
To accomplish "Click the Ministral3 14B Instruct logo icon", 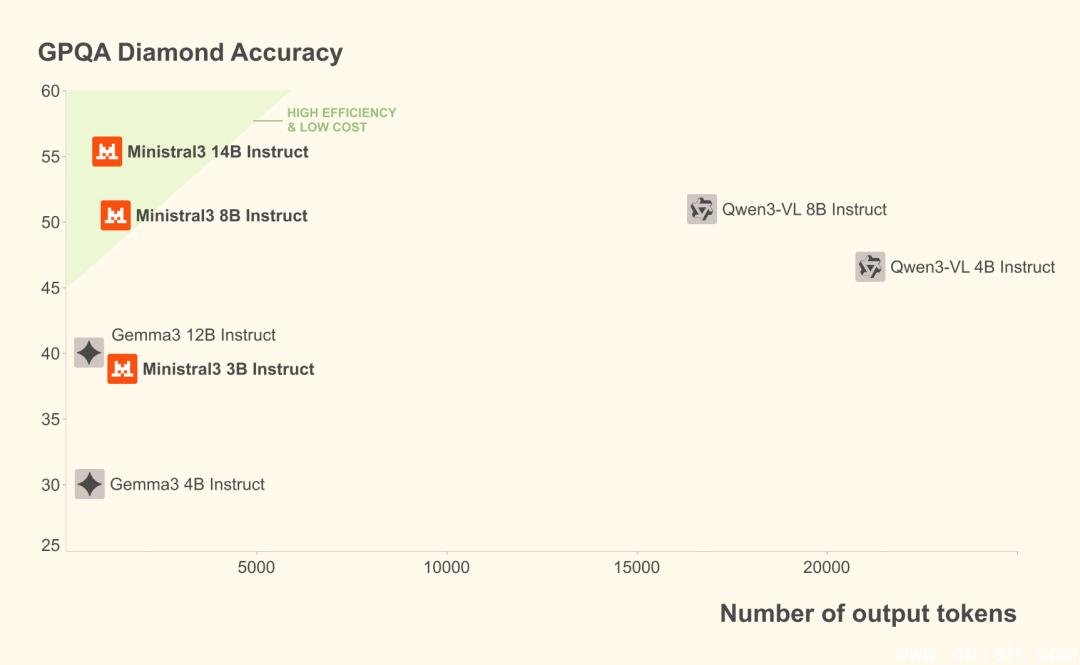I will (x=107, y=152).
